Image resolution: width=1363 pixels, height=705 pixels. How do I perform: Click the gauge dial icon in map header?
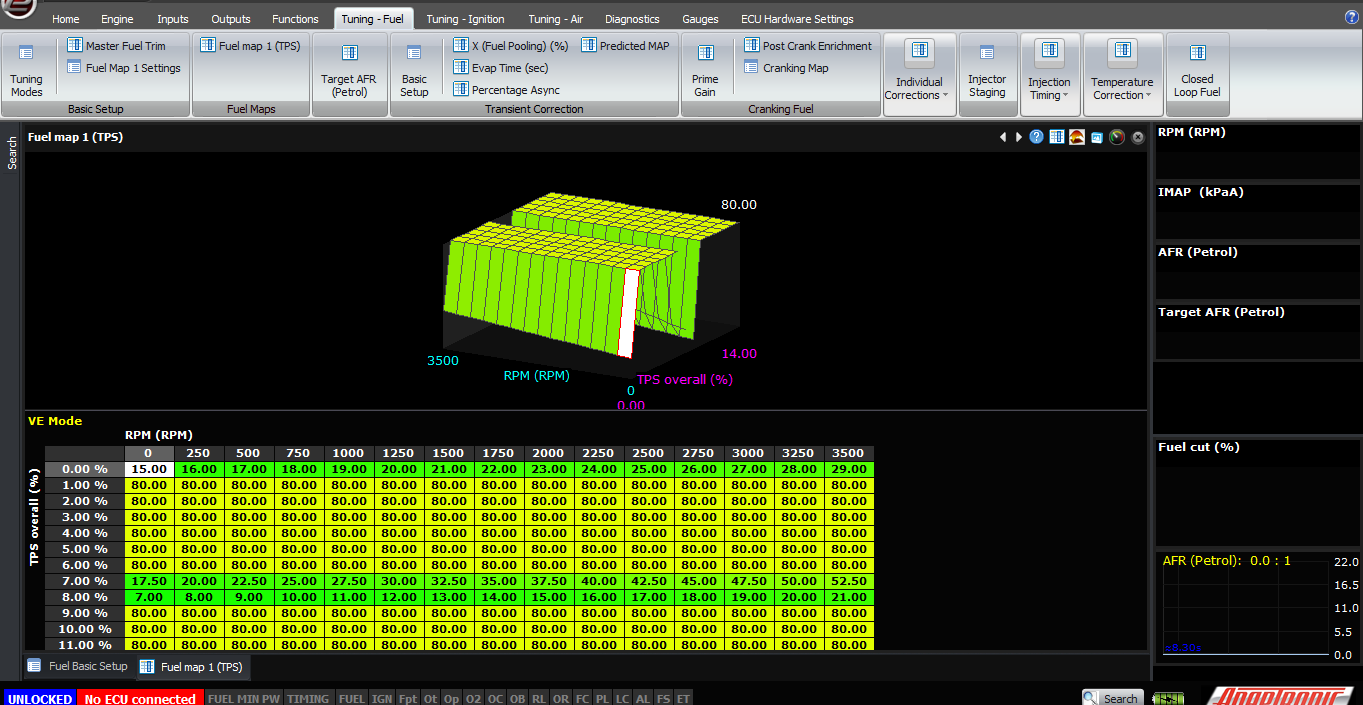coord(1117,137)
